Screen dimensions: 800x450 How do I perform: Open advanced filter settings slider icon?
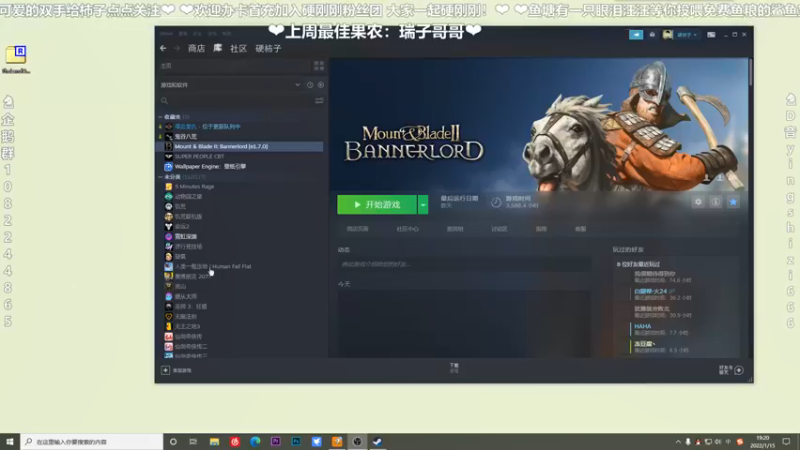319,101
